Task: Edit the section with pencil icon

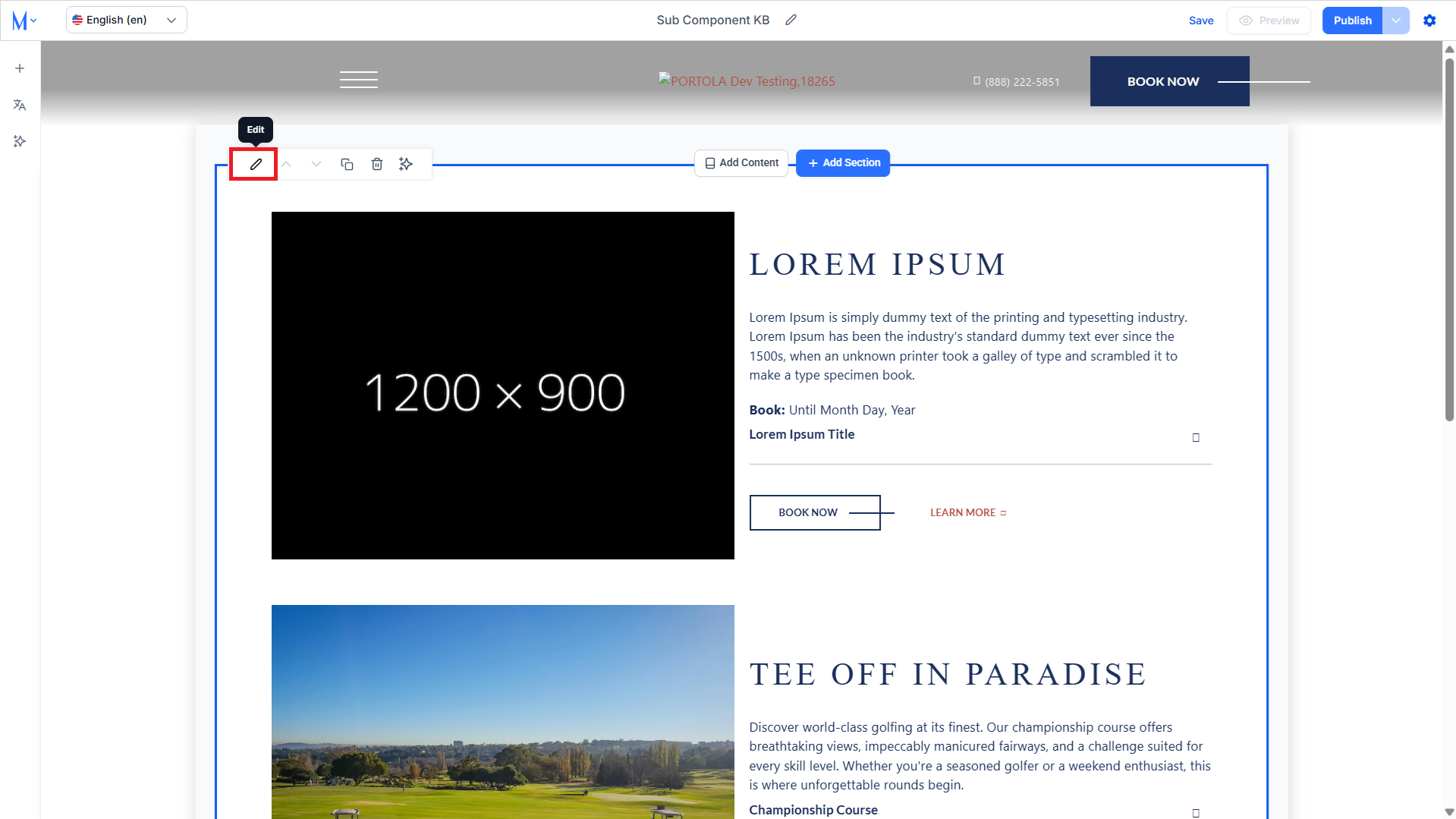Action: pyautogui.click(x=256, y=164)
